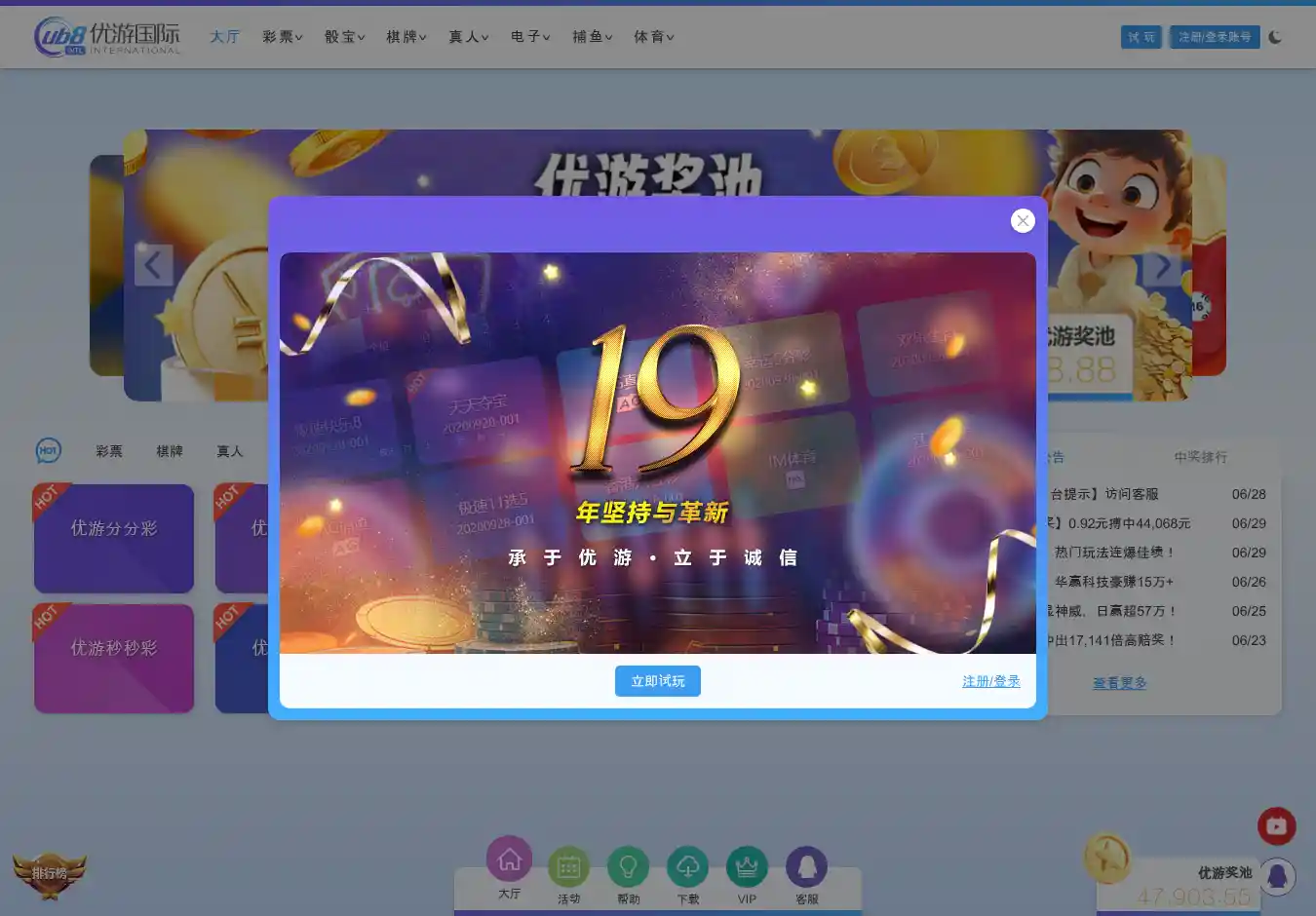The width and height of the screenshot is (1316, 916).
Task: Select the 中奖排行 tab
Action: [1200, 457]
